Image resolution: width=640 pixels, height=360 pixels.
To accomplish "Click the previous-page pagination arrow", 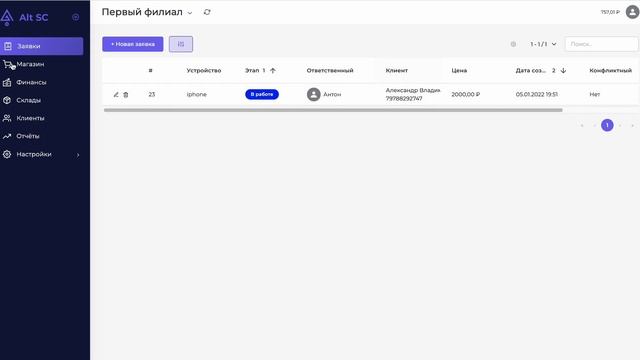I will point(595,125).
